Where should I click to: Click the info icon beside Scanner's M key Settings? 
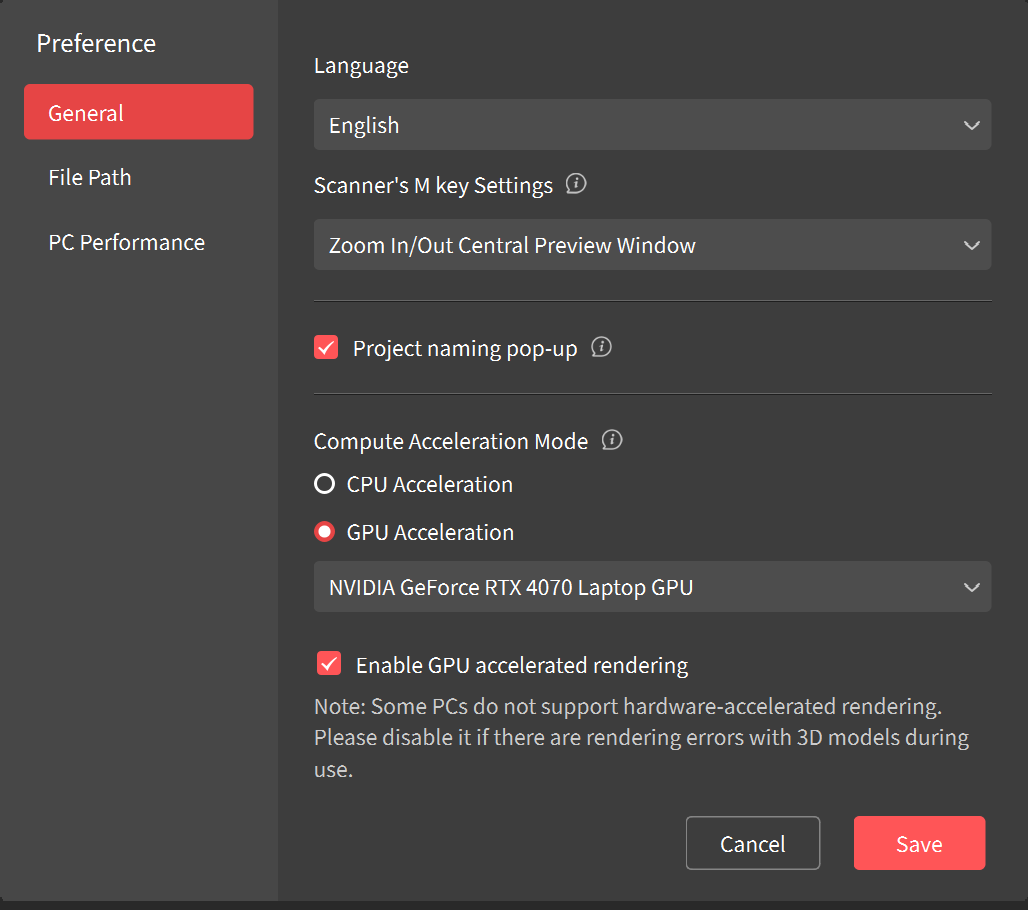tap(575, 184)
